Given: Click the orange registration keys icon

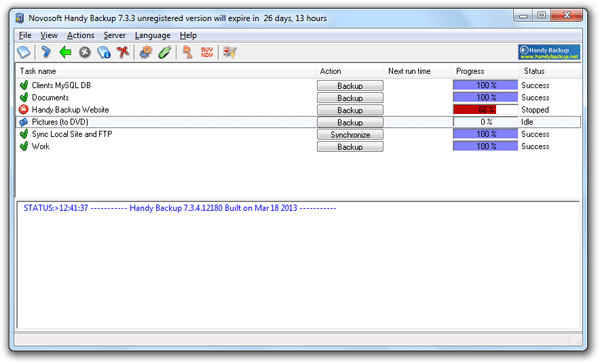Looking at the screenshot, I should 188,52.
